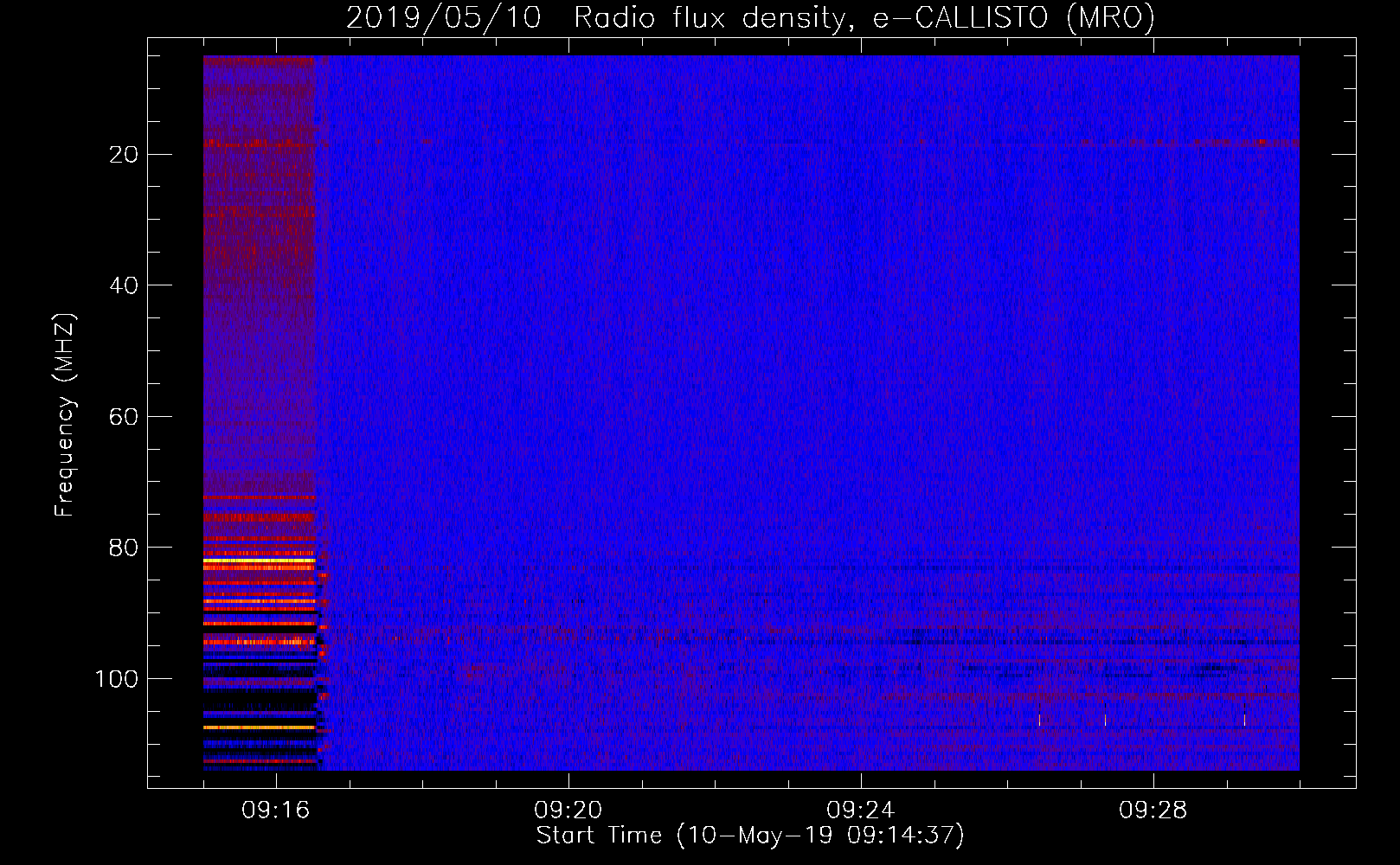The image size is (1400, 865).
Task: Click the '100' frequency tick label
Action: (117, 679)
